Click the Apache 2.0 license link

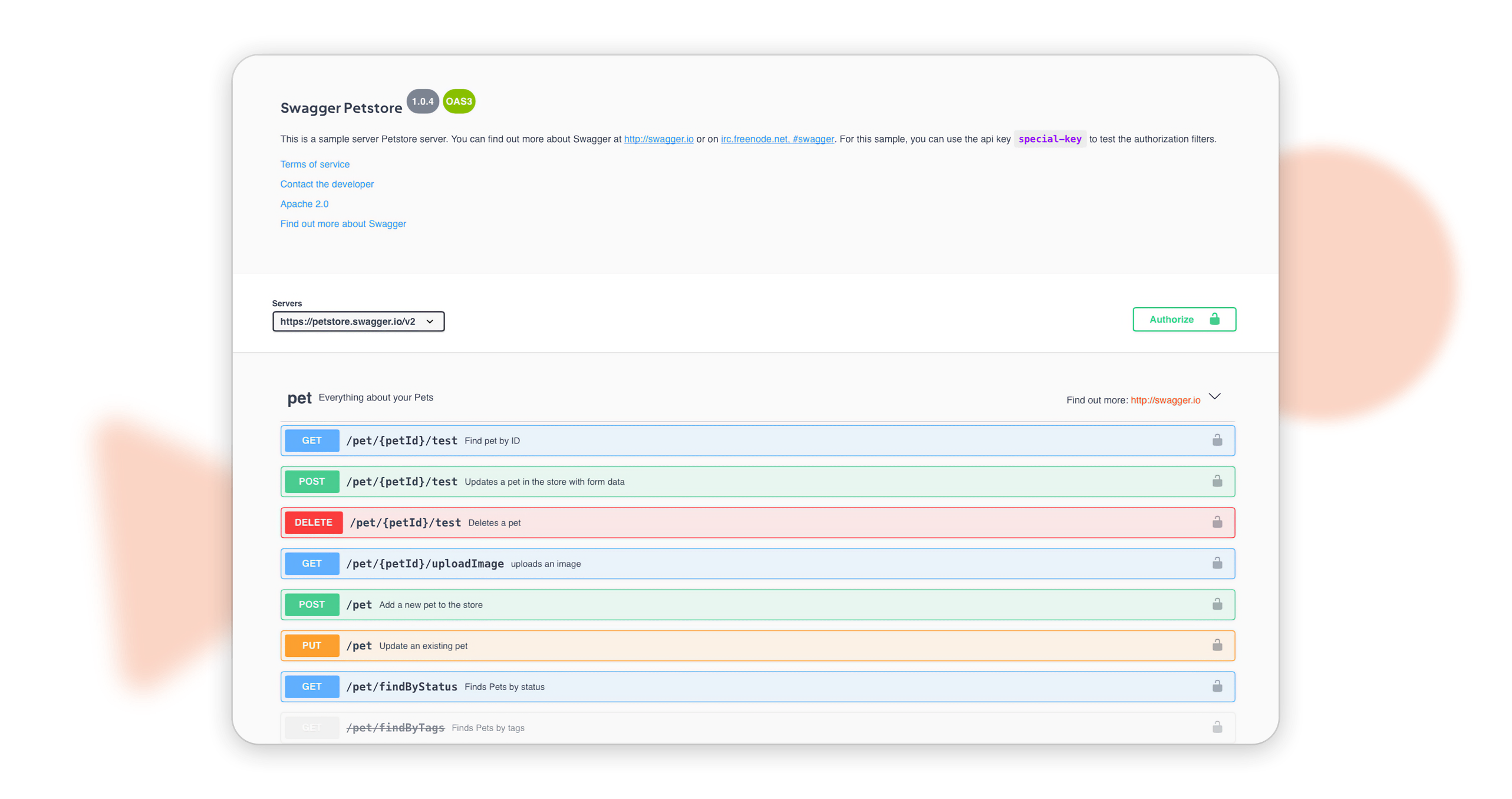coord(303,204)
